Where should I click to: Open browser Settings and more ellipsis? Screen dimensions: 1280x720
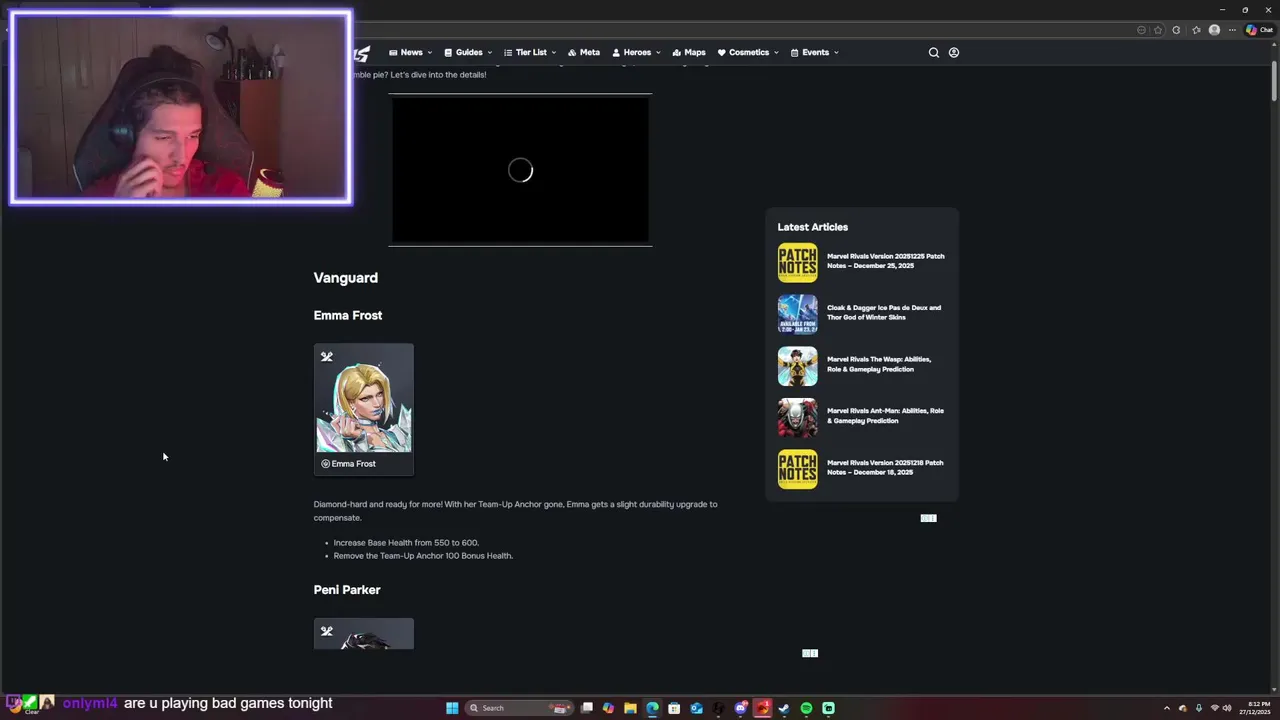click(x=1232, y=30)
